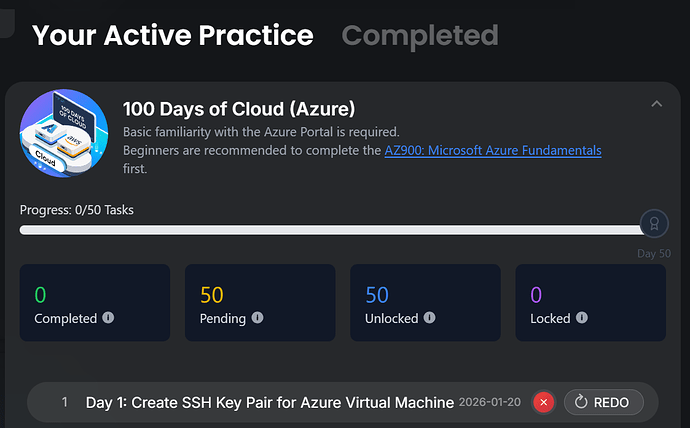Click the 100 Days of Cloud (Azure) title
The width and height of the screenshot is (690, 428).
(x=239, y=108)
